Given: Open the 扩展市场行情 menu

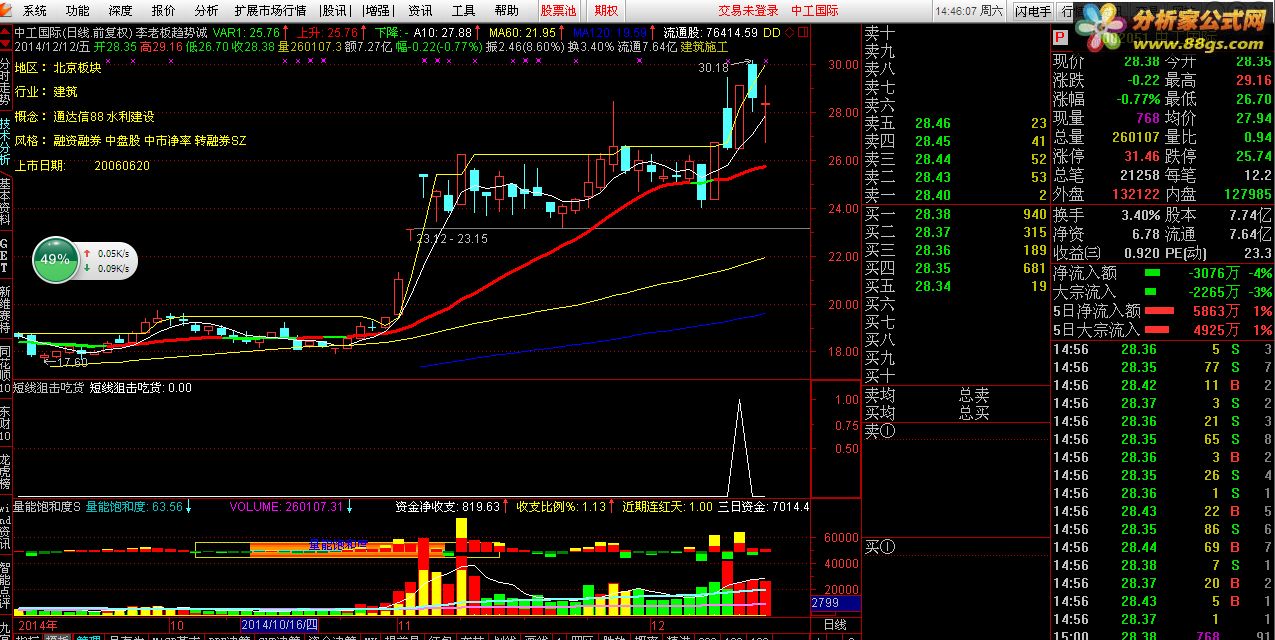Looking at the screenshot, I should [x=270, y=11].
